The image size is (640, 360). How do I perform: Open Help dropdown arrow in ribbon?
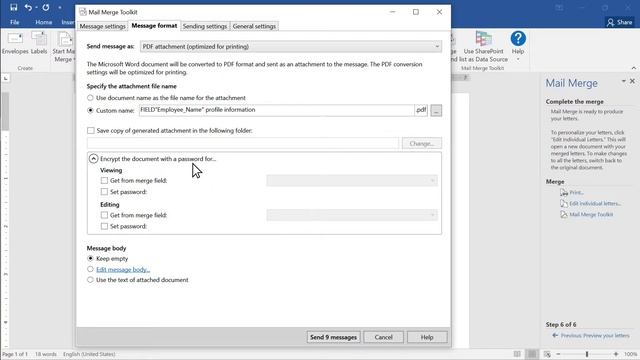tap(518, 60)
